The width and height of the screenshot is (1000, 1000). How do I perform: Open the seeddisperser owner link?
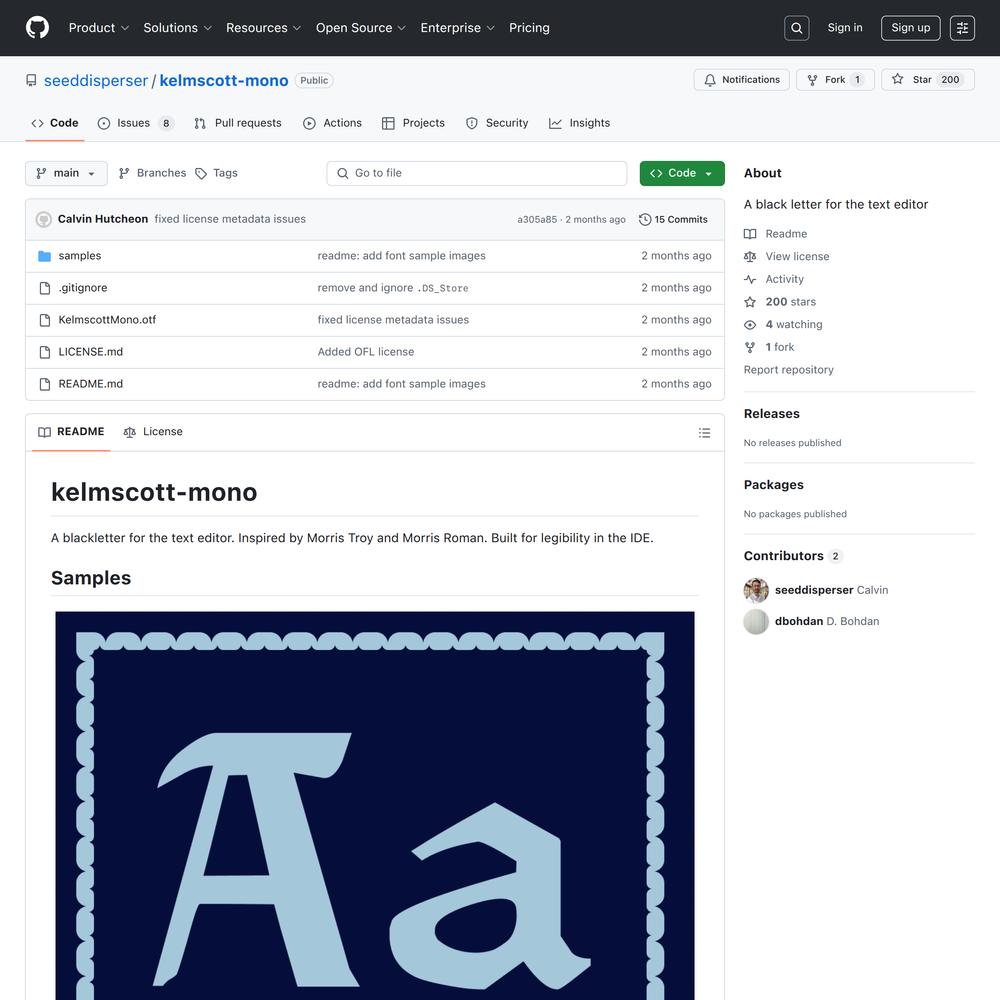(96, 80)
